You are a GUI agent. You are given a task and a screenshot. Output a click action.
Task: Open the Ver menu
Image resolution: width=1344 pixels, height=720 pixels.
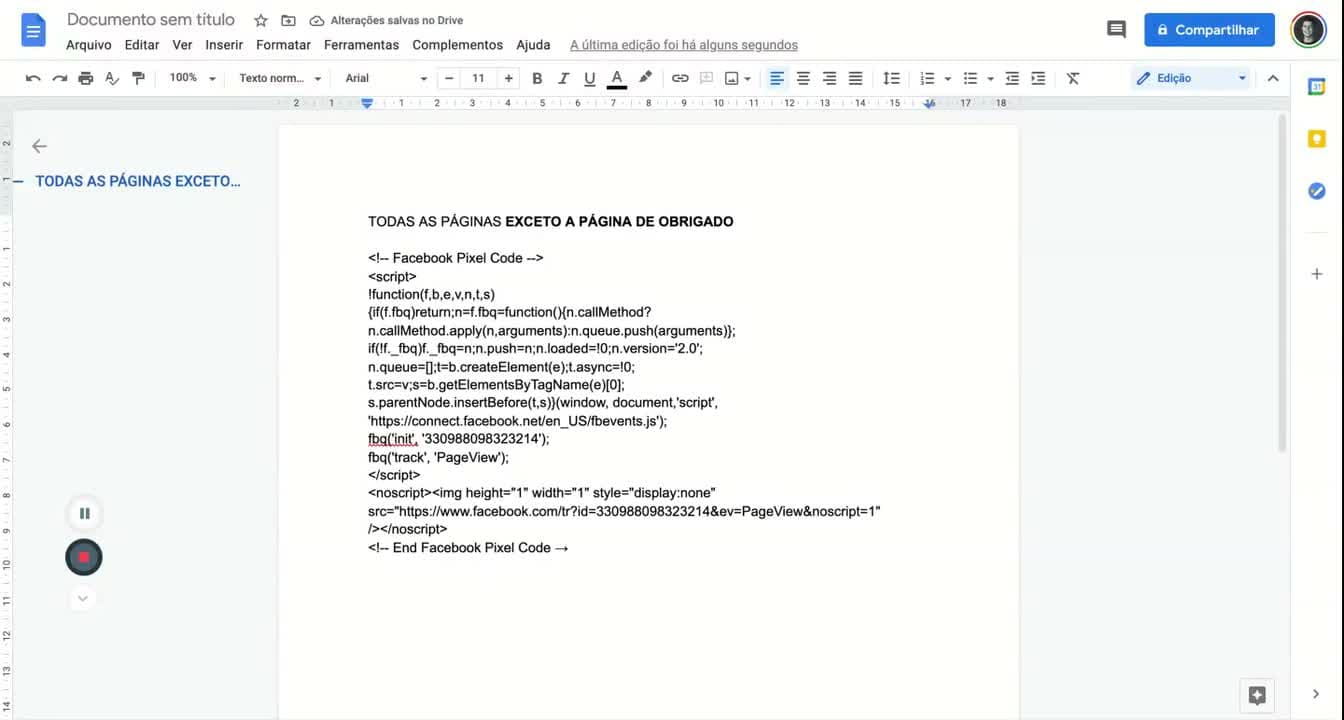(x=182, y=45)
